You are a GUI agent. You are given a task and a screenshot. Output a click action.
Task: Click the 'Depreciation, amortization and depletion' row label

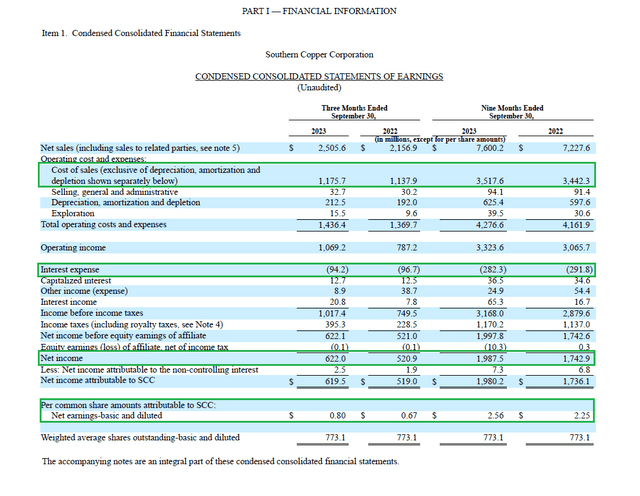coord(126,202)
